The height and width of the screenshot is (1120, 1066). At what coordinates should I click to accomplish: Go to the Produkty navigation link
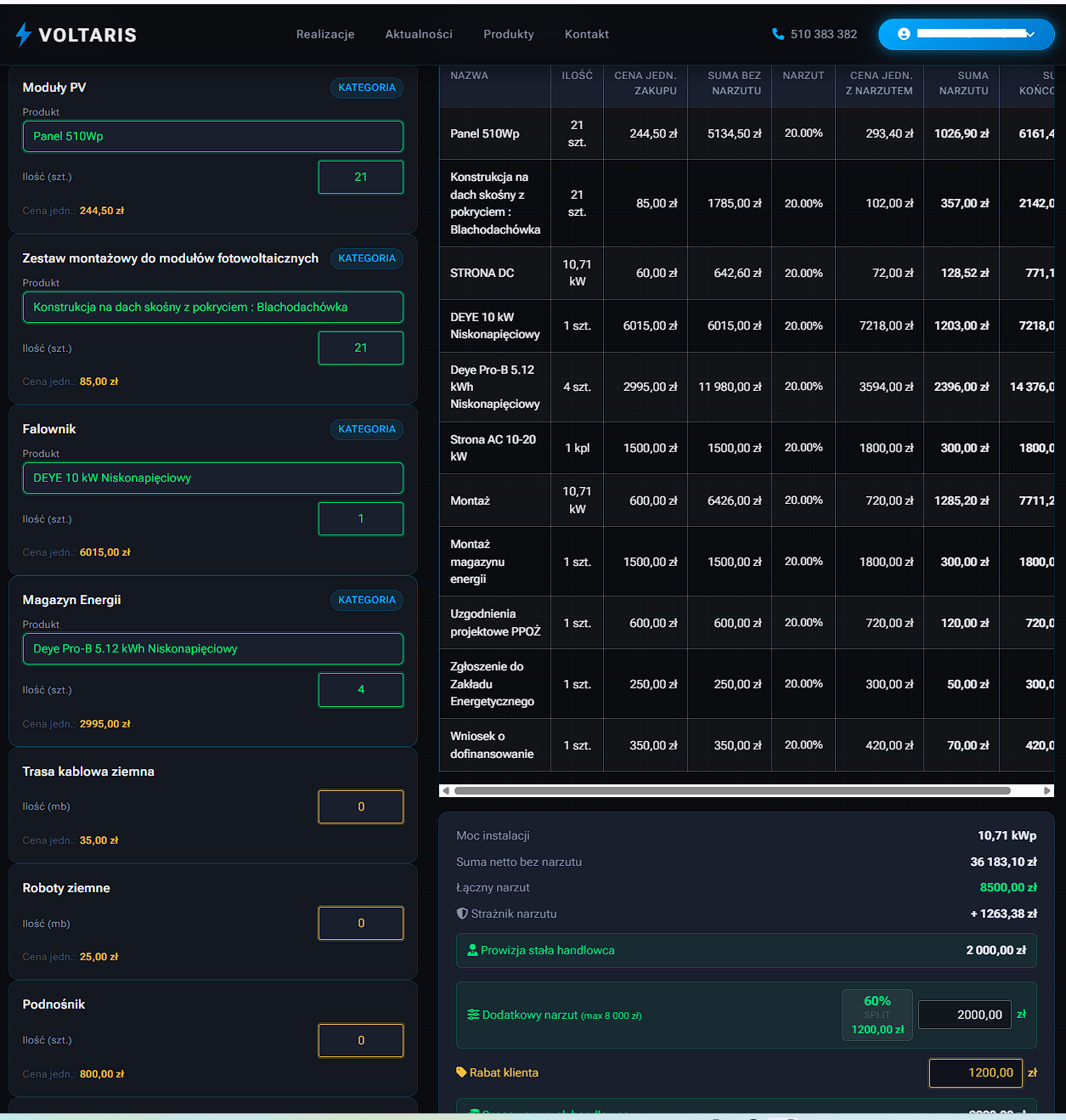click(x=508, y=34)
